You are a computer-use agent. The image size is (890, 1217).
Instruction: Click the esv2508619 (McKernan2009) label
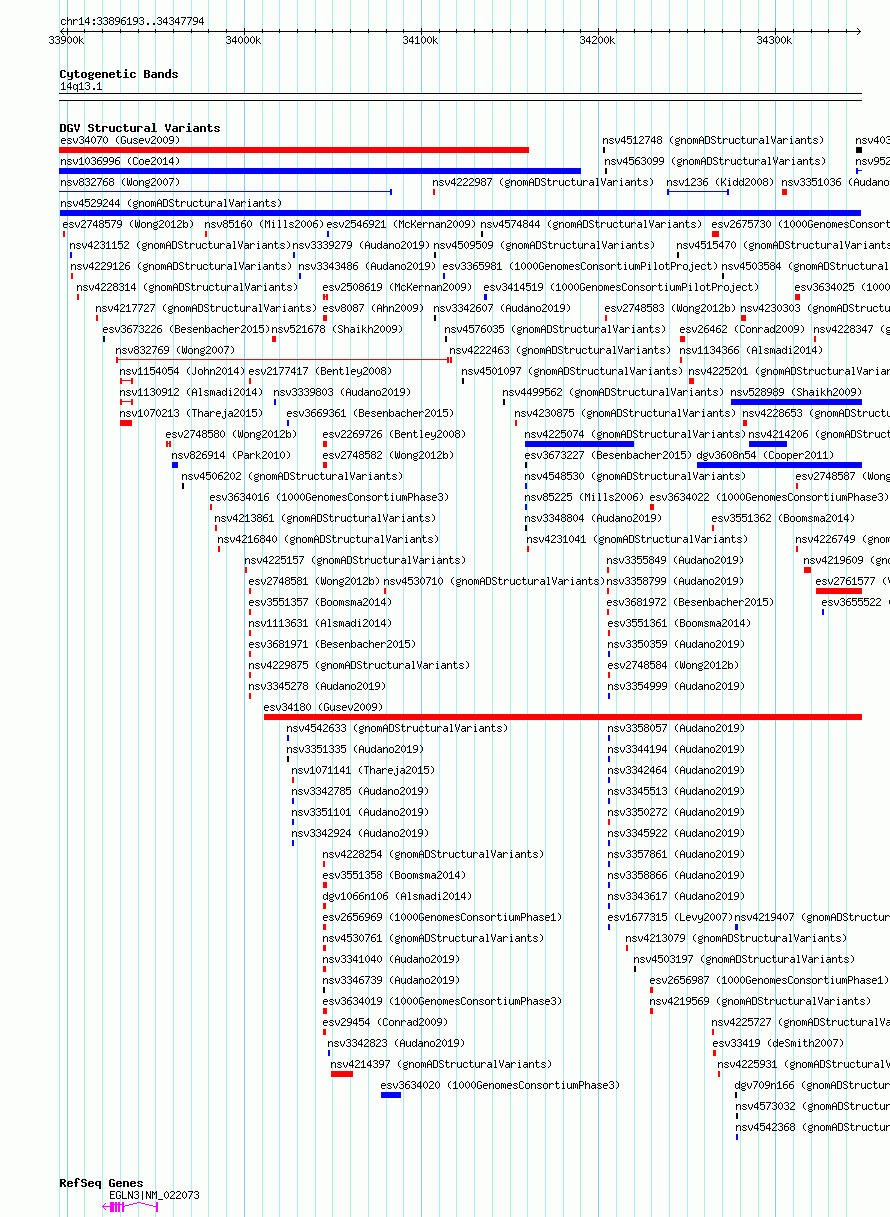click(x=397, y=287)
